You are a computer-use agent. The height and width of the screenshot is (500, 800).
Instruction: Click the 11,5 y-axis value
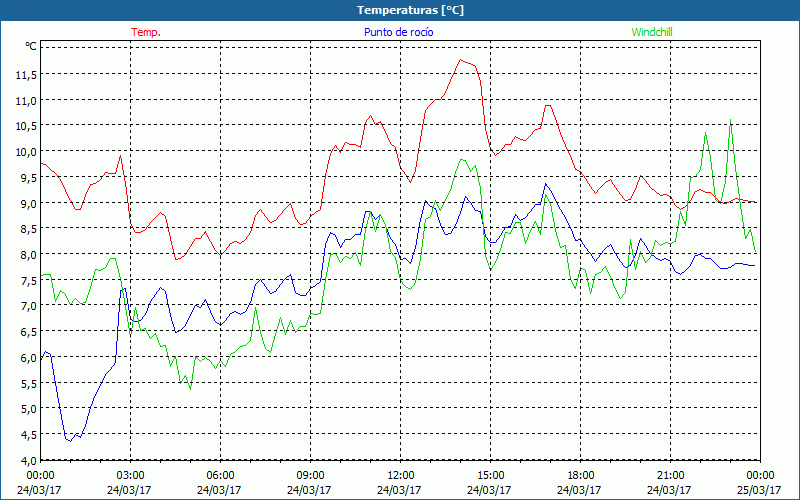(x=26, y=75)
